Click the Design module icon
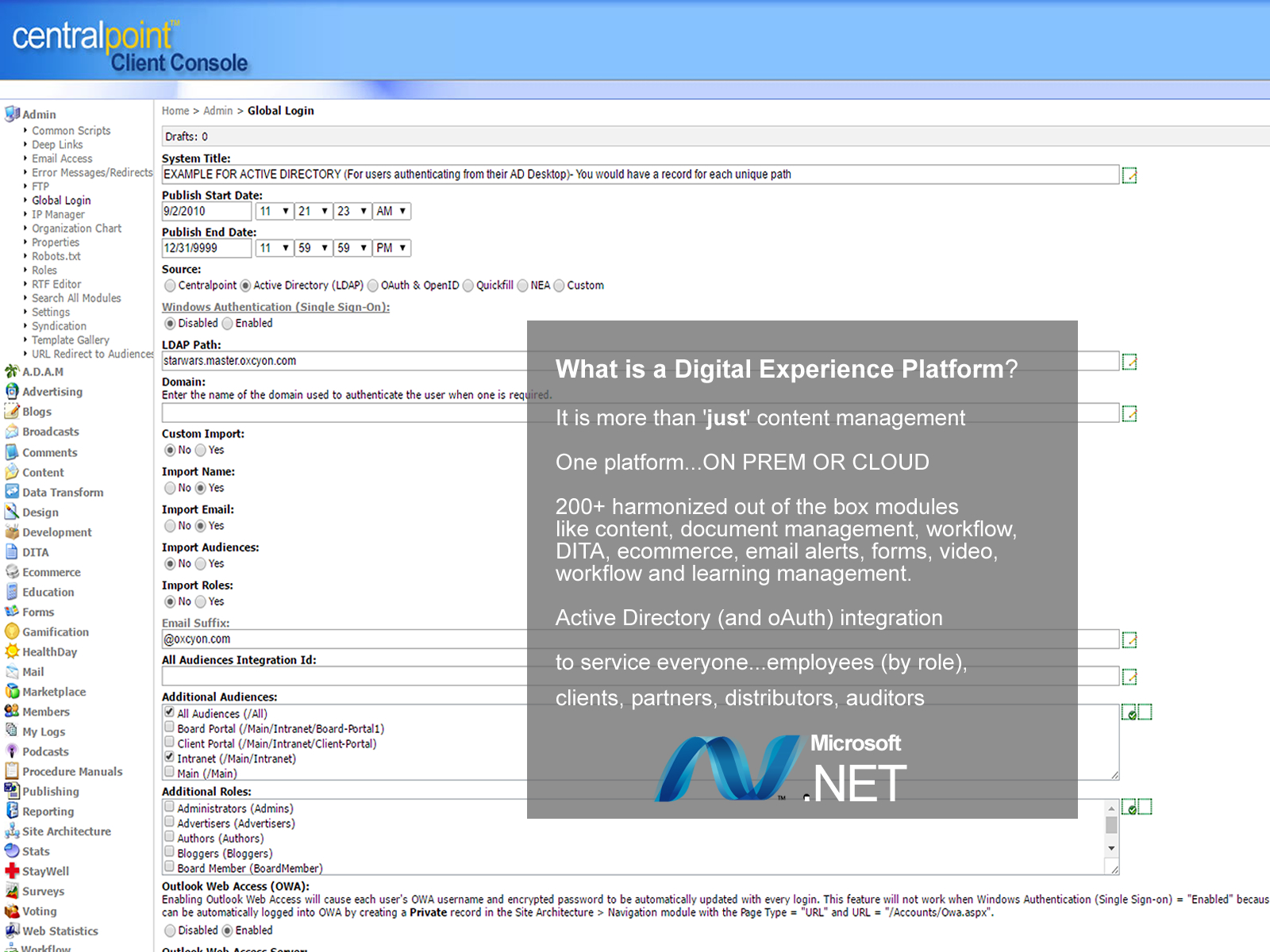1270x952 pixels. [12, 512]
